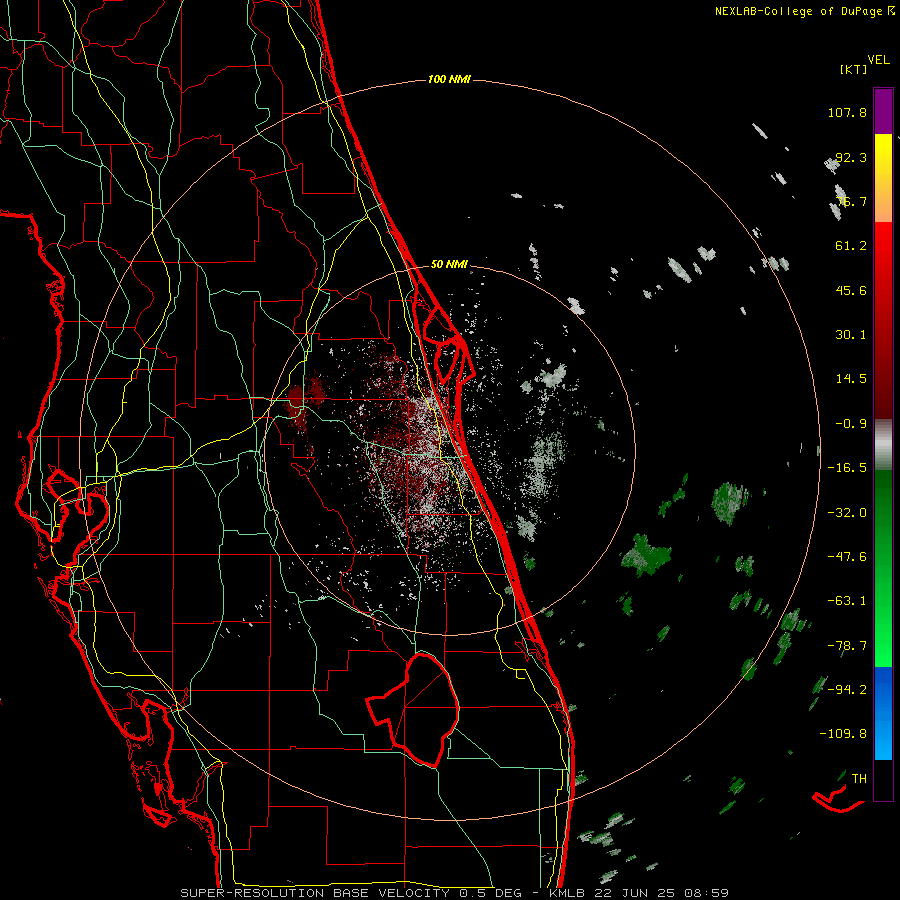Select the -16.5 legend value

pyautogui.click(x=847, y=468)
